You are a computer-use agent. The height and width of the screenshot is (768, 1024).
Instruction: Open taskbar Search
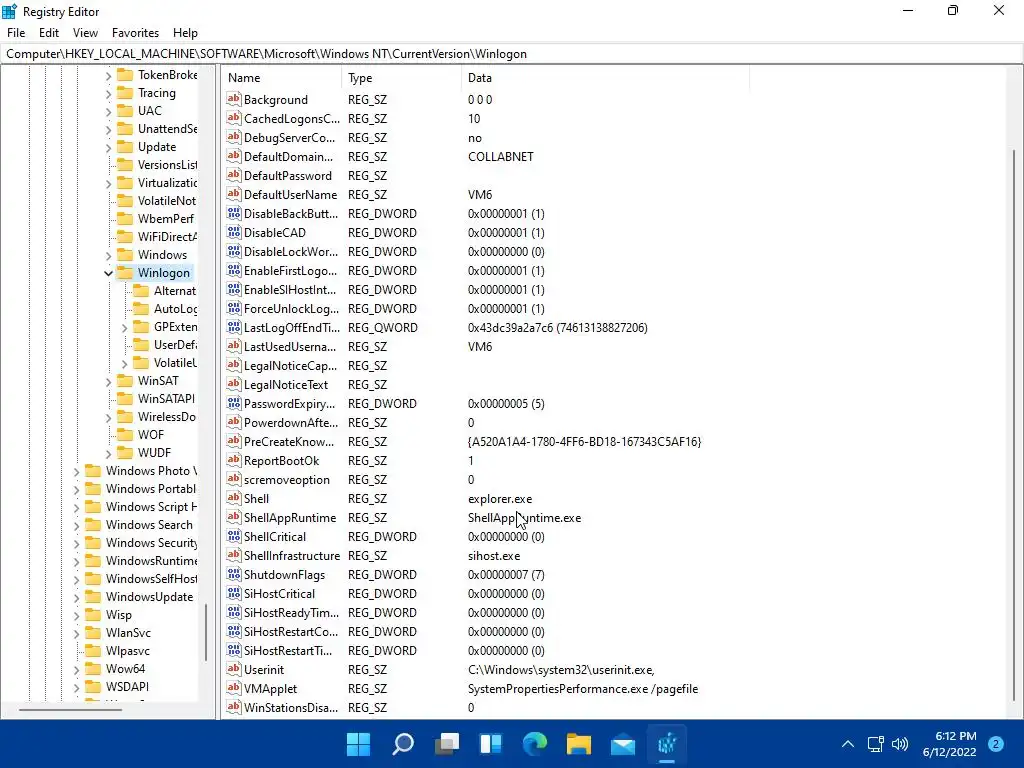point(402,744)
